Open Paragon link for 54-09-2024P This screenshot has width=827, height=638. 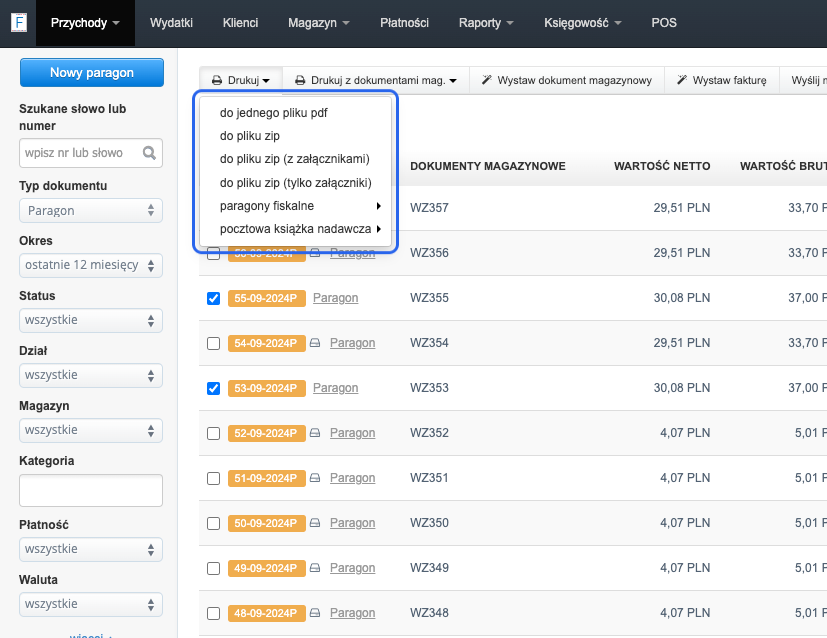[352, 343]
